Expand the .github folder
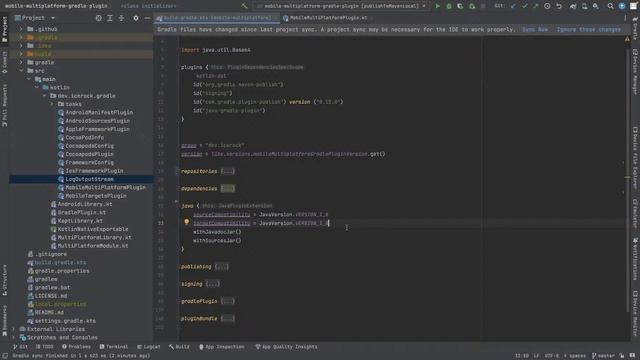 pos(21,29)
